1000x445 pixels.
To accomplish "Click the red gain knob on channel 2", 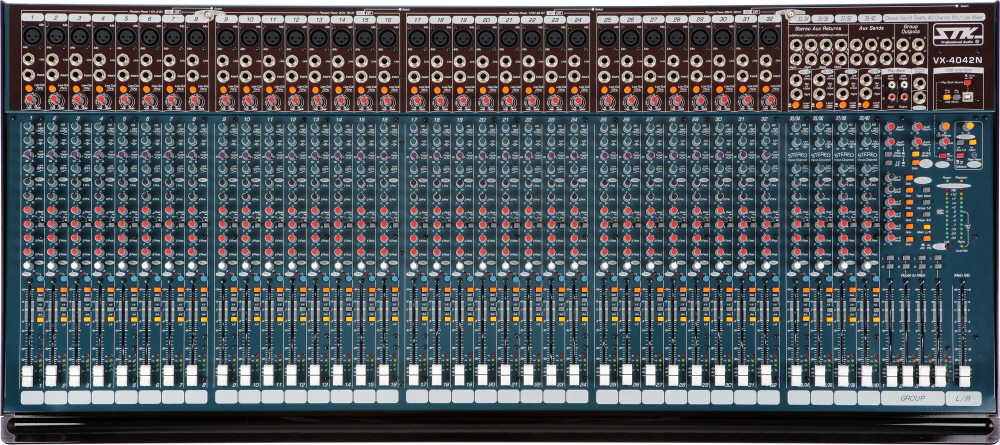I will tap(54, 101).
